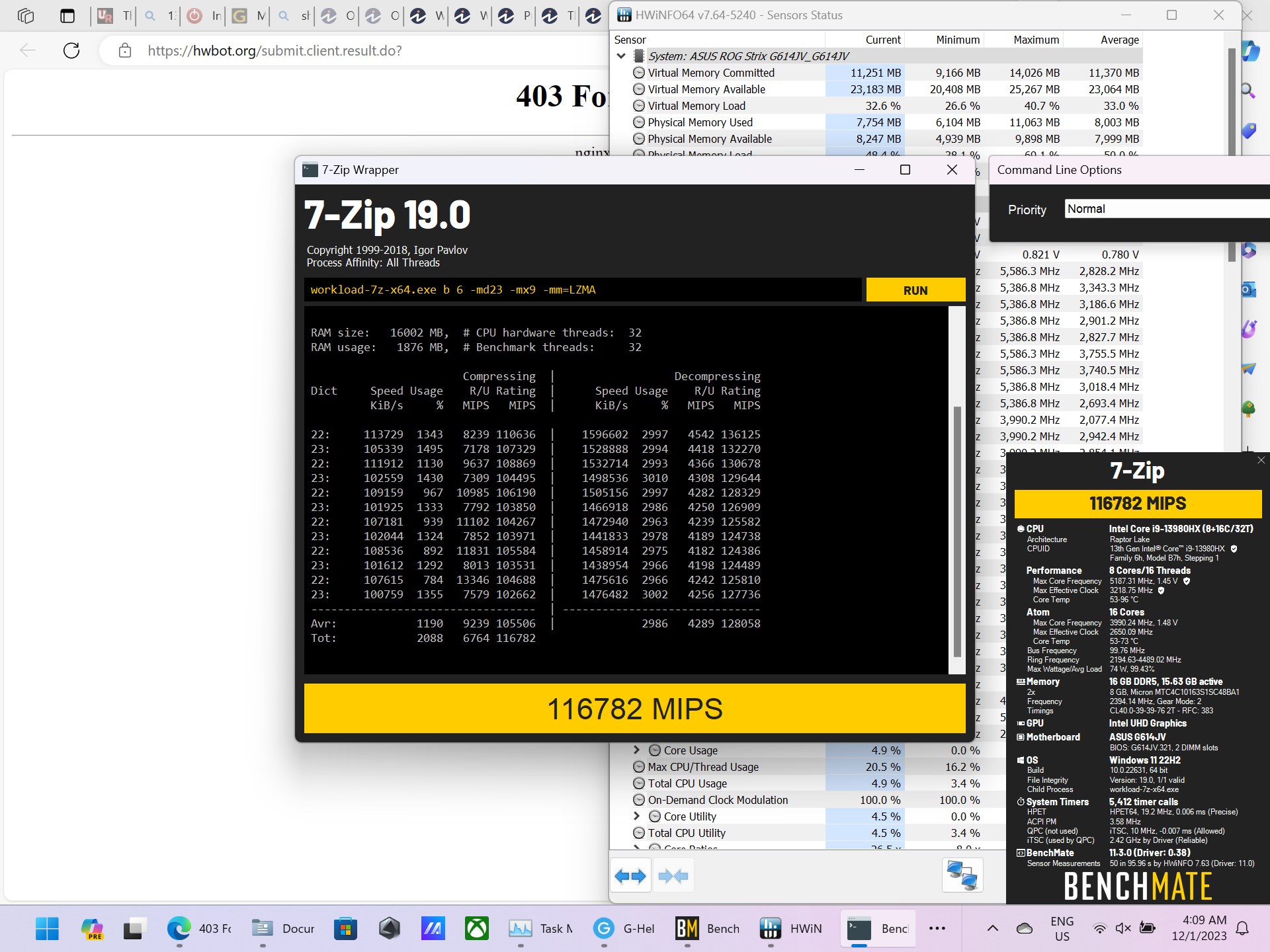Collapse all sensors with inward arrows button

click(673, 876)
